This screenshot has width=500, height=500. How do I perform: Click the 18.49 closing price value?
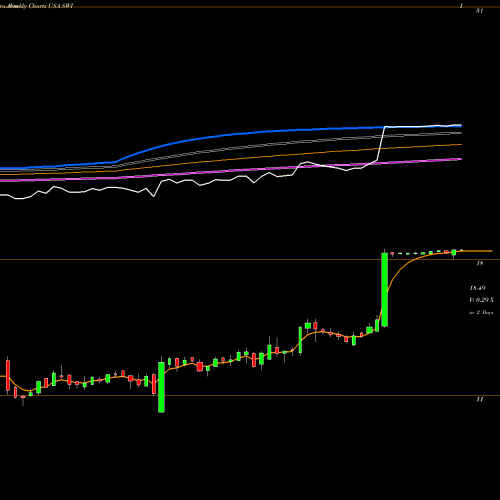pos(477,288)
